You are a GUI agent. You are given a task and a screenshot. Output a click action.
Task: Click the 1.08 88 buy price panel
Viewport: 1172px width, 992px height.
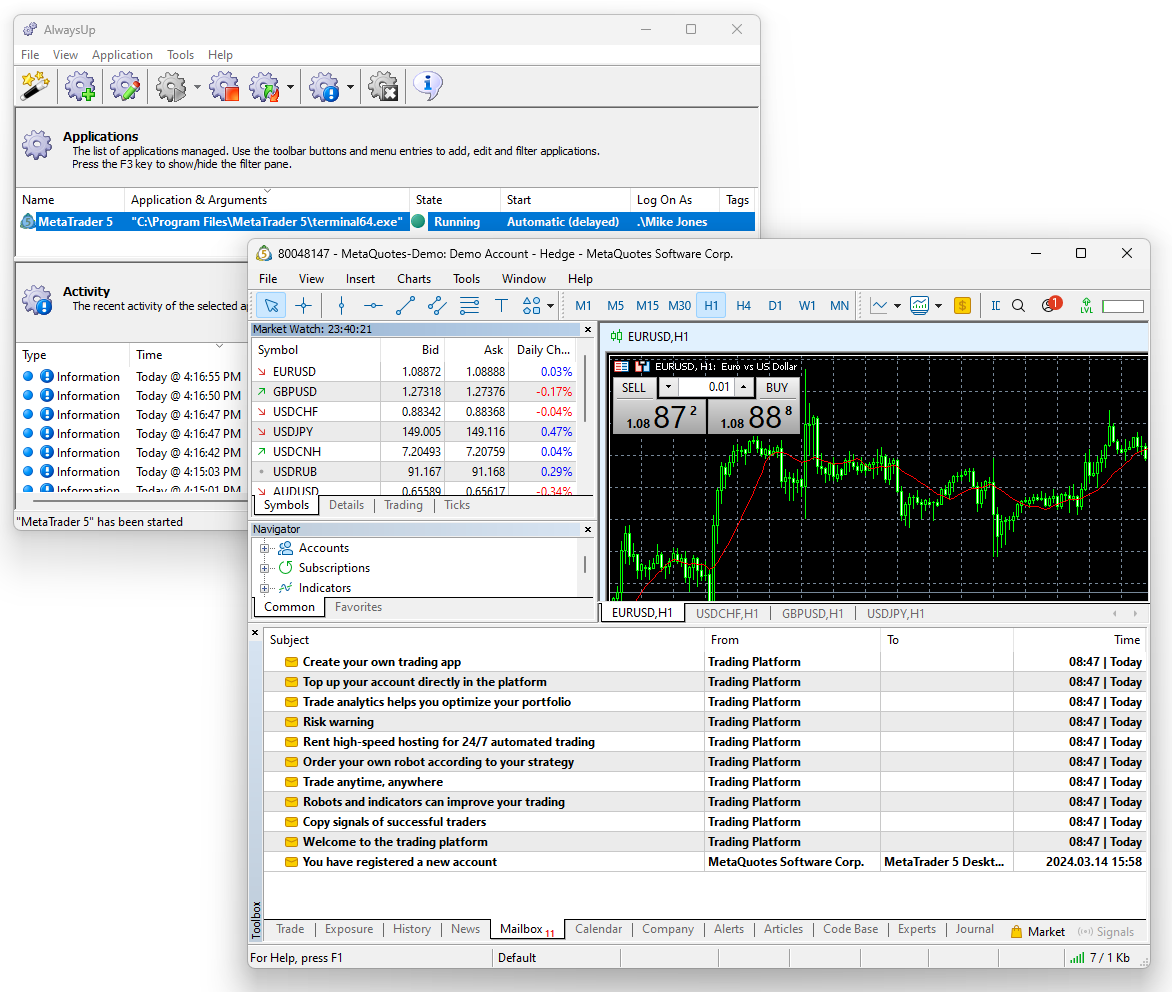click(753, 417)
